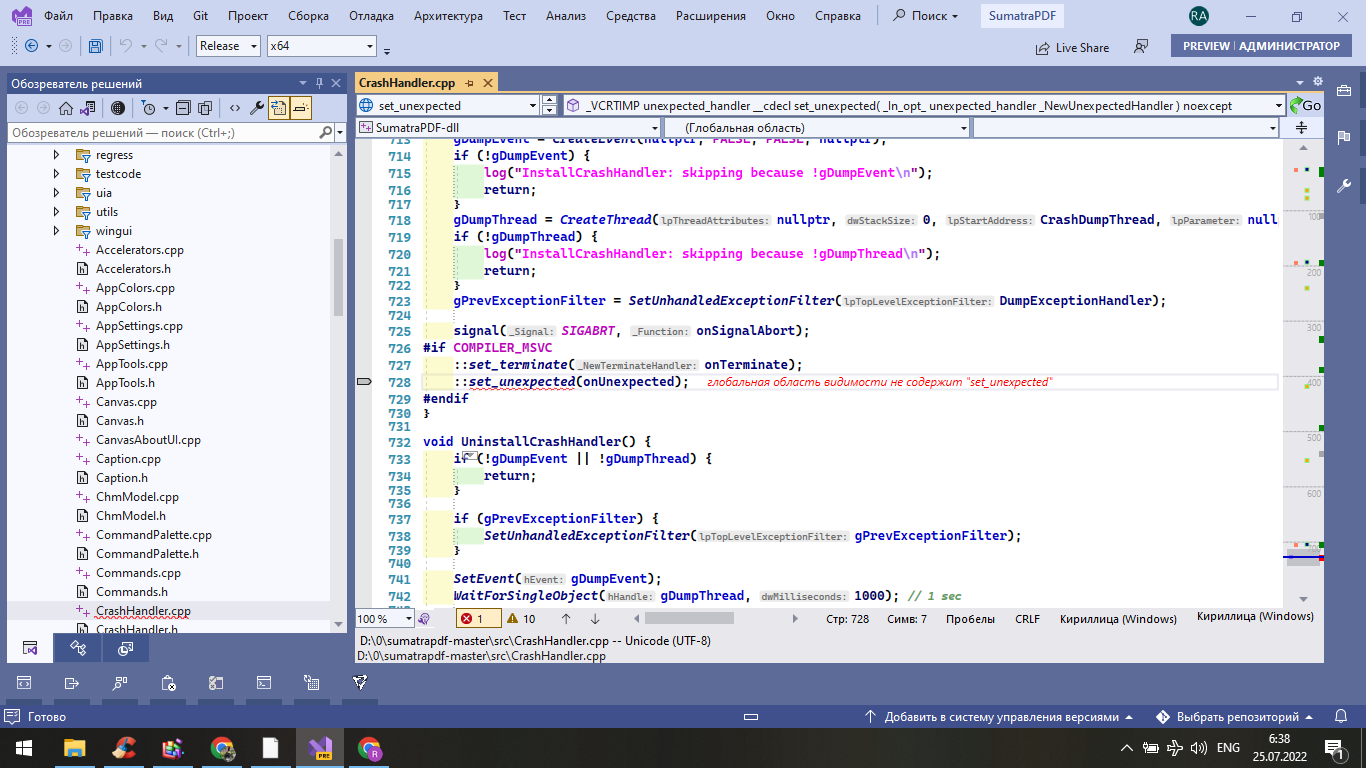1366x768 pixels.
Task: Collapse the wingui folder
Action: point(57,230)
